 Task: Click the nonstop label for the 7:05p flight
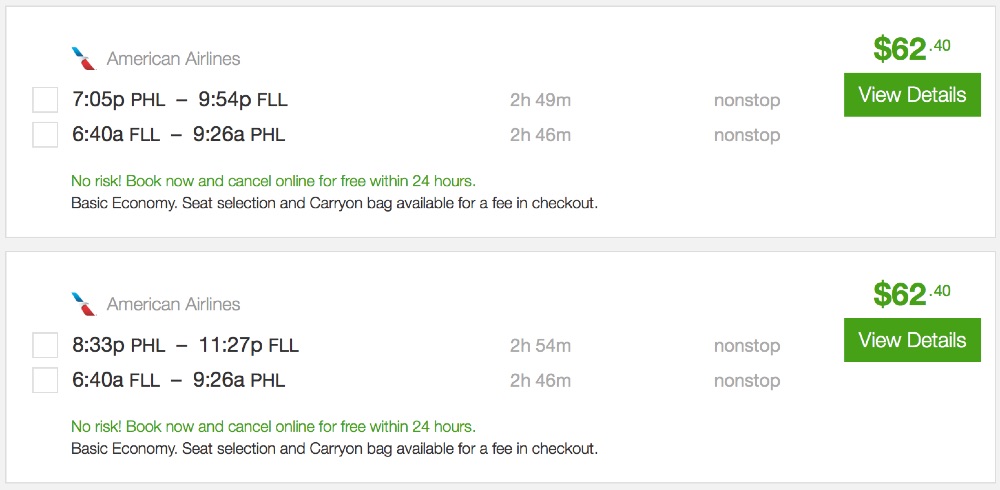coord(747,100)
